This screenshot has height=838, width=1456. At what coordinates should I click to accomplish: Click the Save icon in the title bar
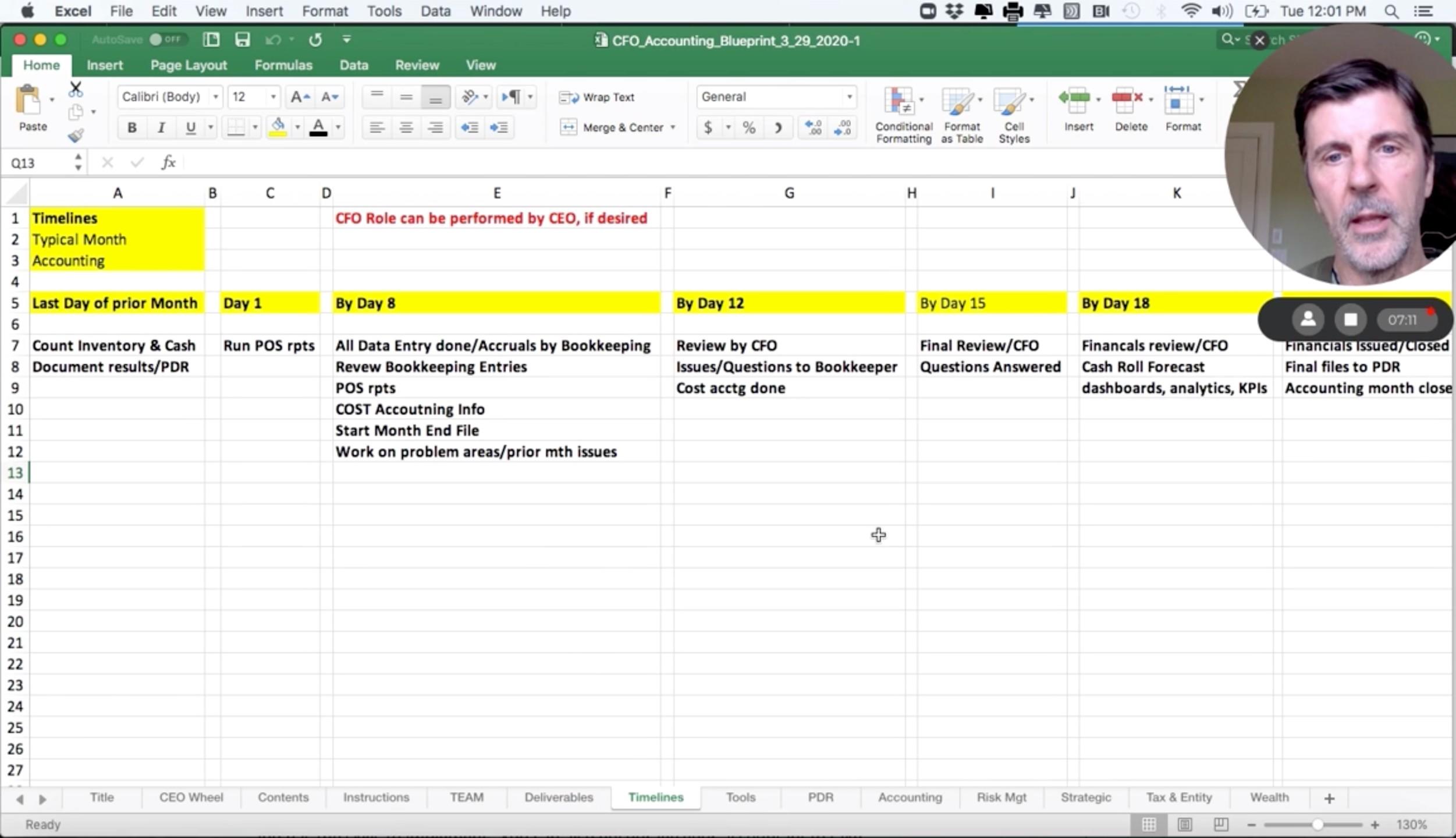pyautogui.click(x=242, y=40)
